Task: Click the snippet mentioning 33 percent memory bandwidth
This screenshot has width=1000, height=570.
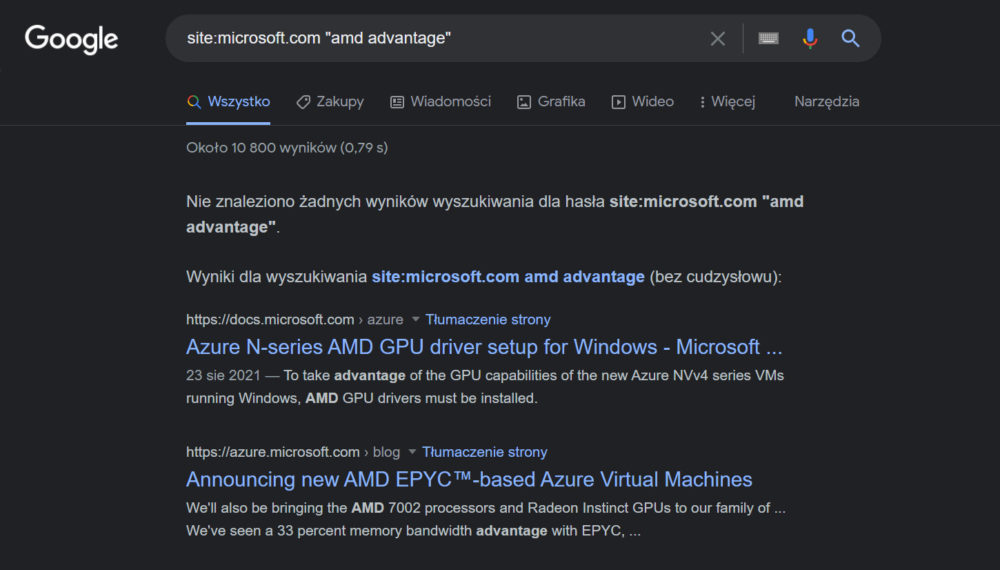Action: (x=413, y=531)
